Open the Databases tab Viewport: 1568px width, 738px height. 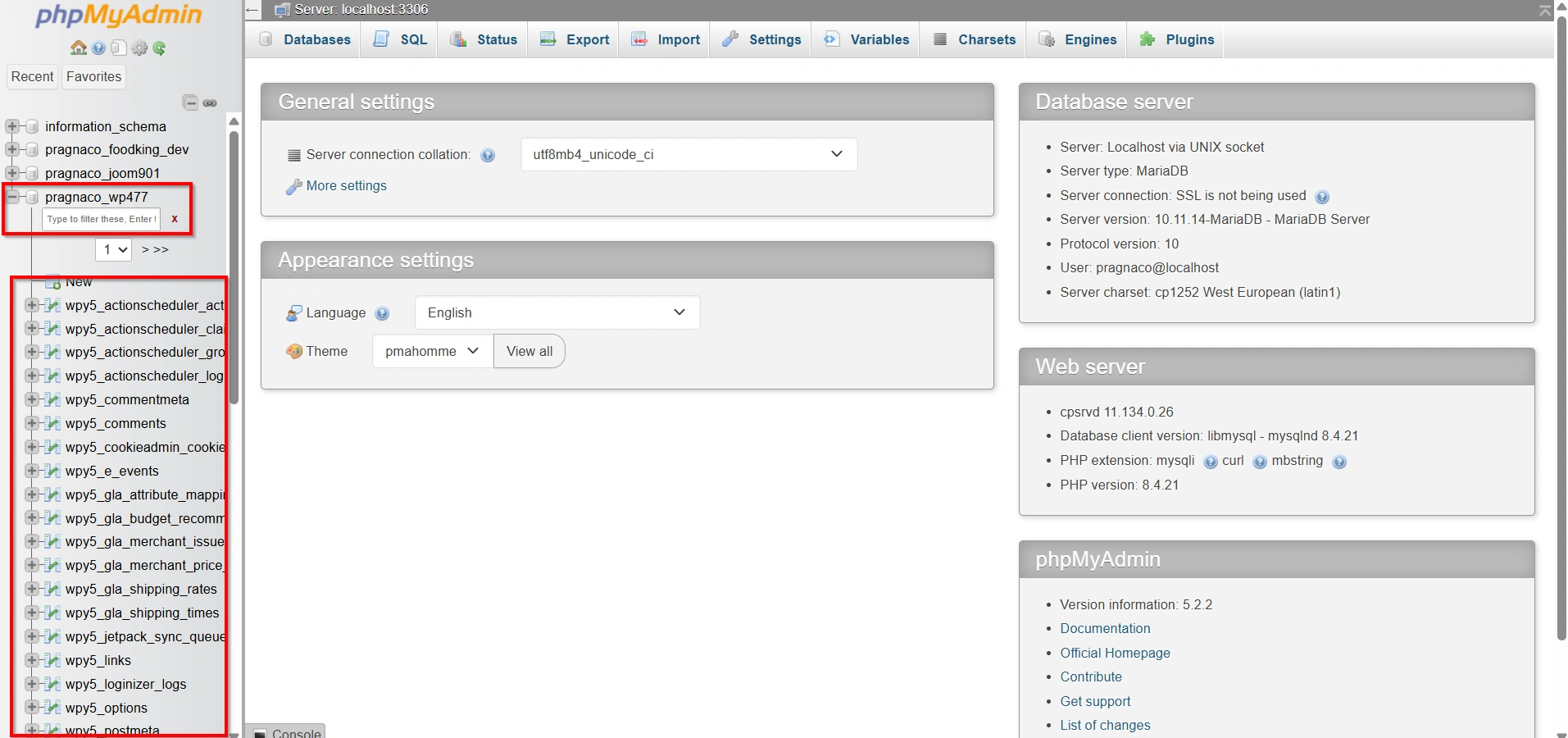pyautogui.click(x=304, y=39)
